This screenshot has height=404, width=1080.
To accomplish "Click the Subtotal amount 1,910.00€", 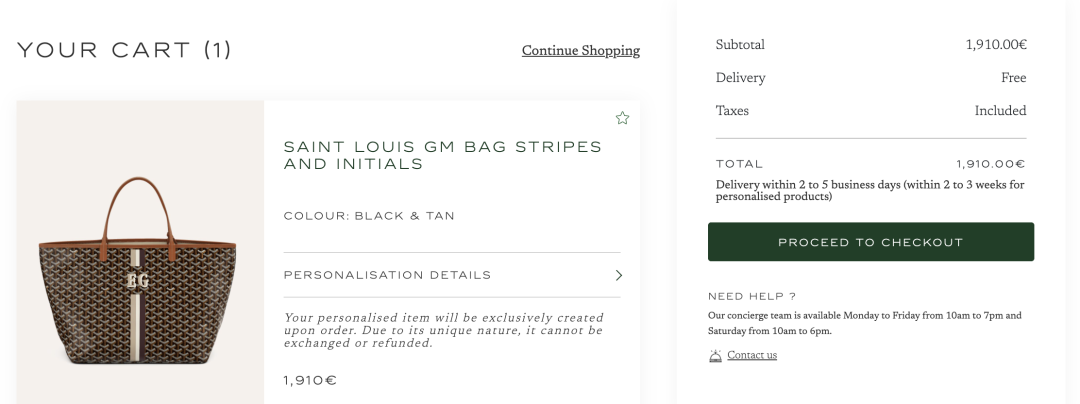I will click(x=996, y=45).
